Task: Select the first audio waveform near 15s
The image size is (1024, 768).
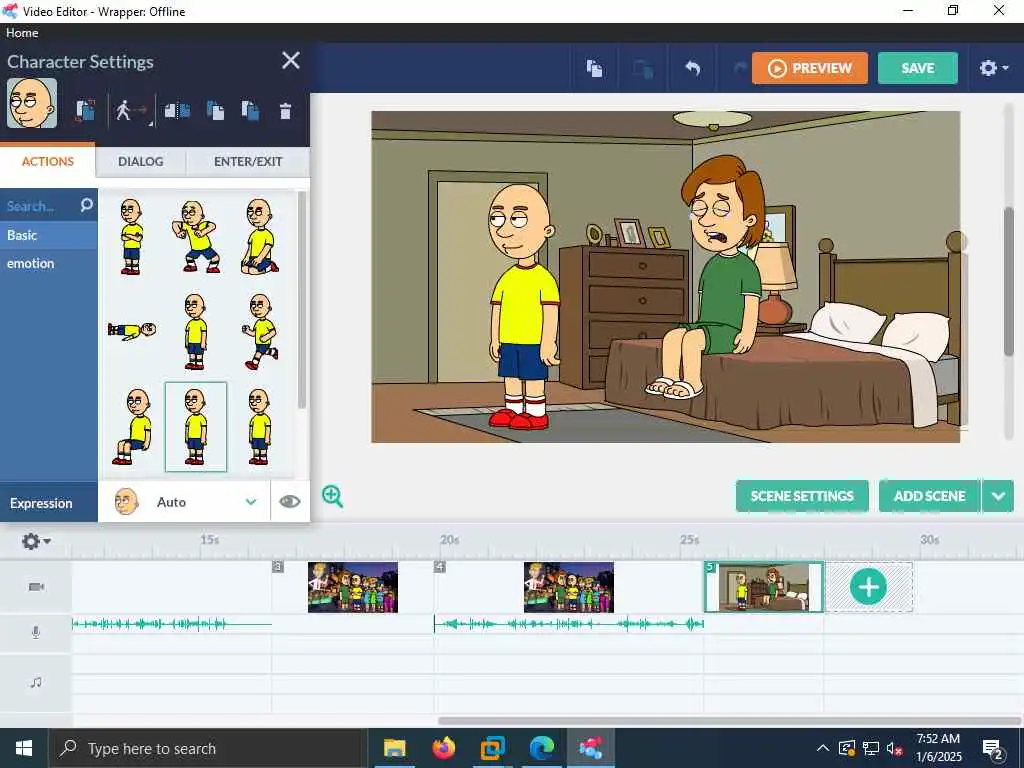Action: pyautogui.click(x=172, y=624)
